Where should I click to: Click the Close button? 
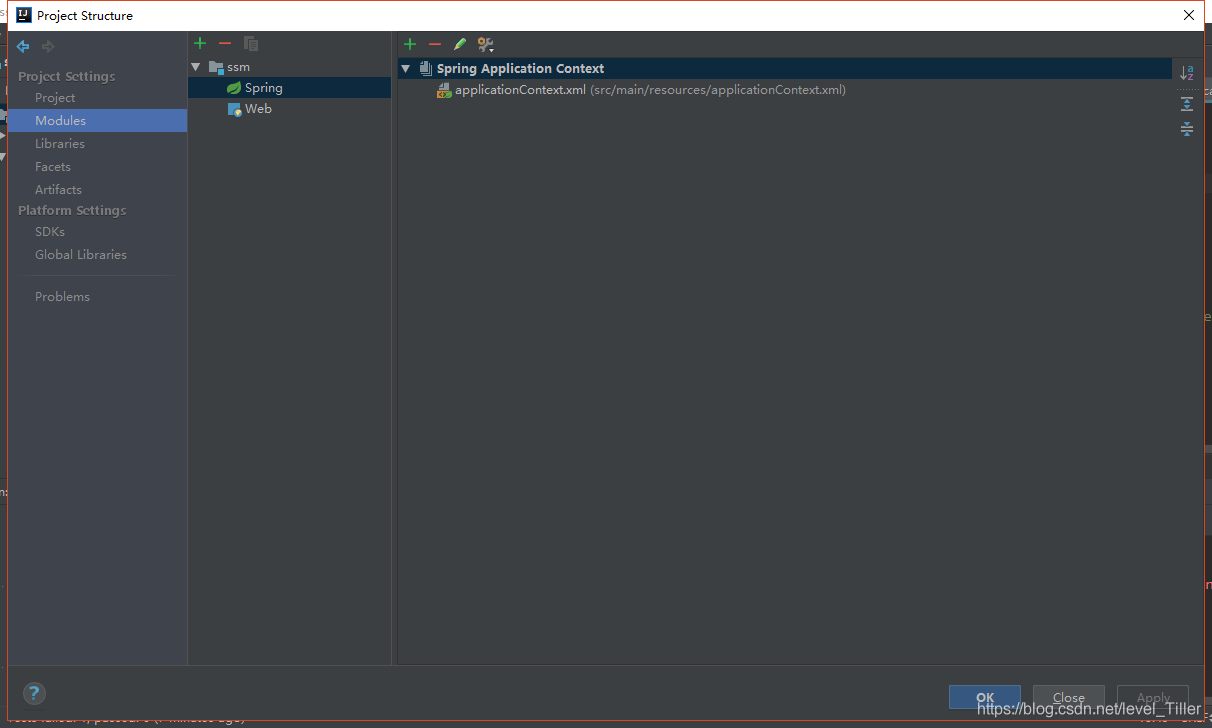(1069, 698)
